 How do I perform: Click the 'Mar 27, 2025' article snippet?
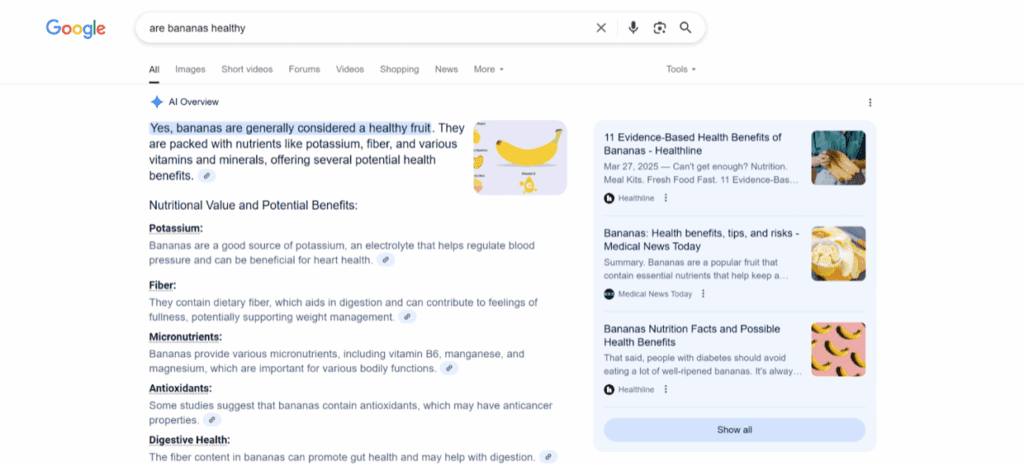(x=701, y=173)
